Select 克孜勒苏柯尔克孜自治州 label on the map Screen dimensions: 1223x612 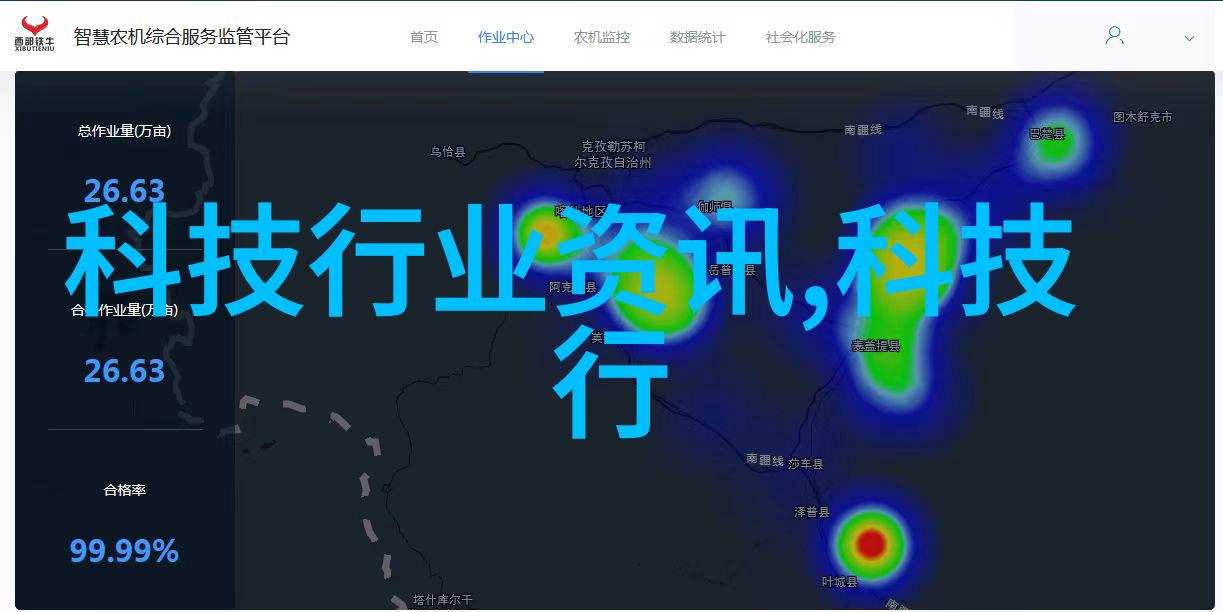point(614,154)
